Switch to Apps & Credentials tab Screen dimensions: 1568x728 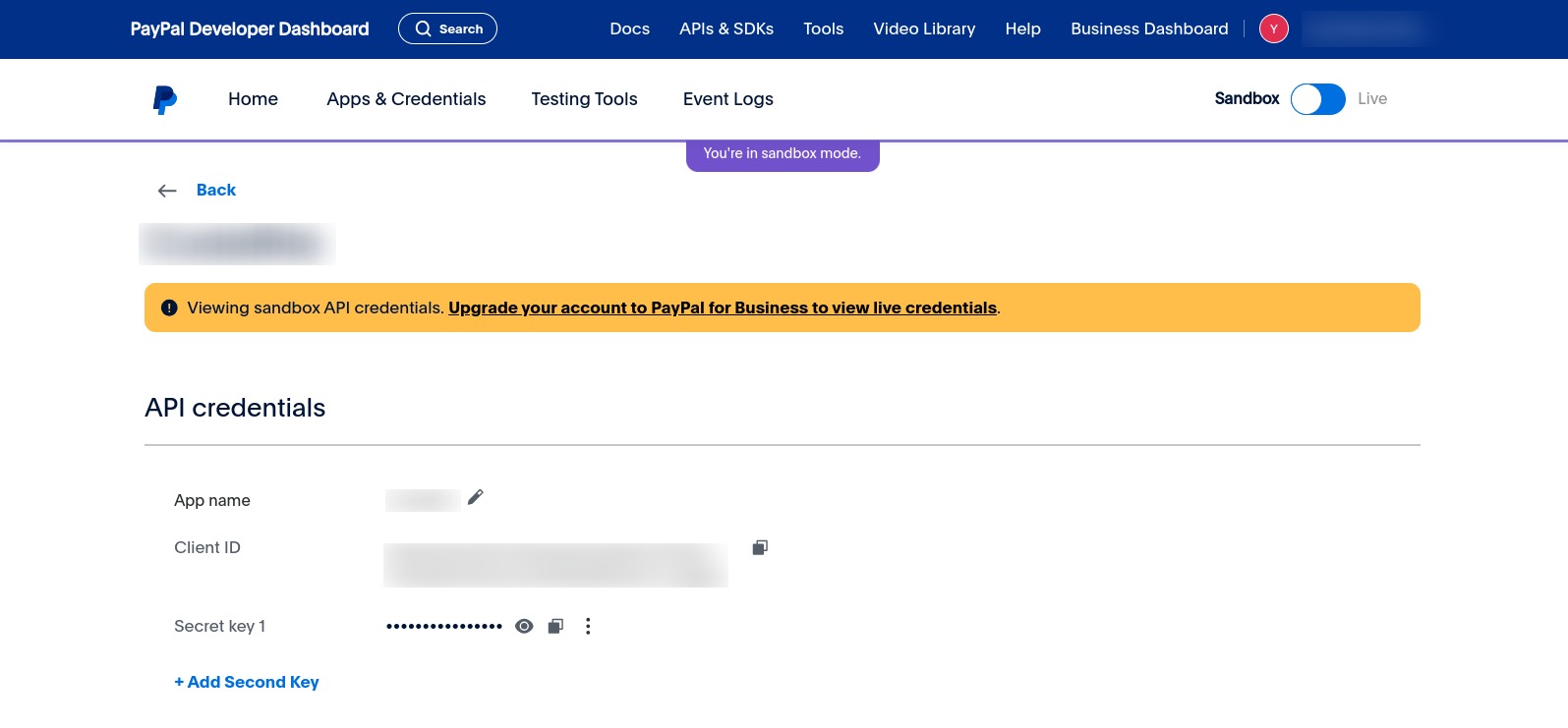tap(406, 99)
